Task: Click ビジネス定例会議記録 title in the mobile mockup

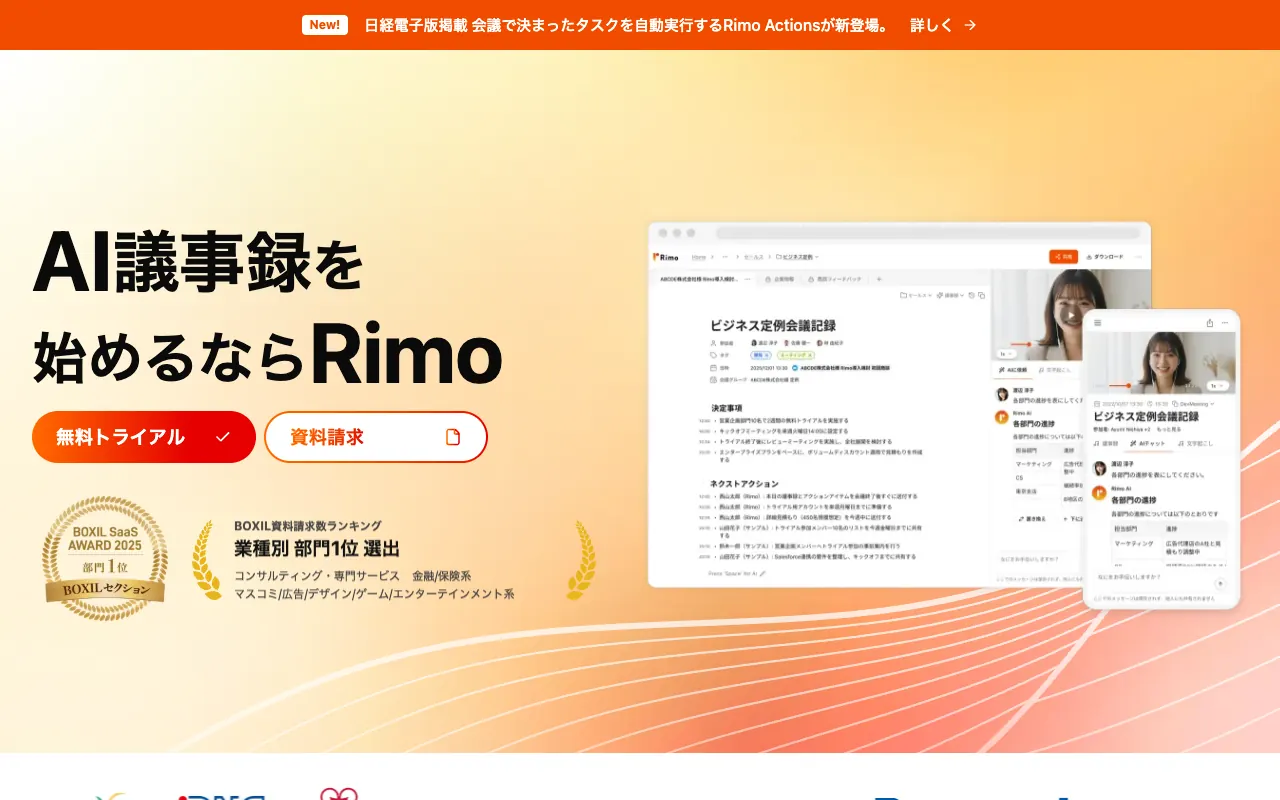Action: tap(1146, 416)
